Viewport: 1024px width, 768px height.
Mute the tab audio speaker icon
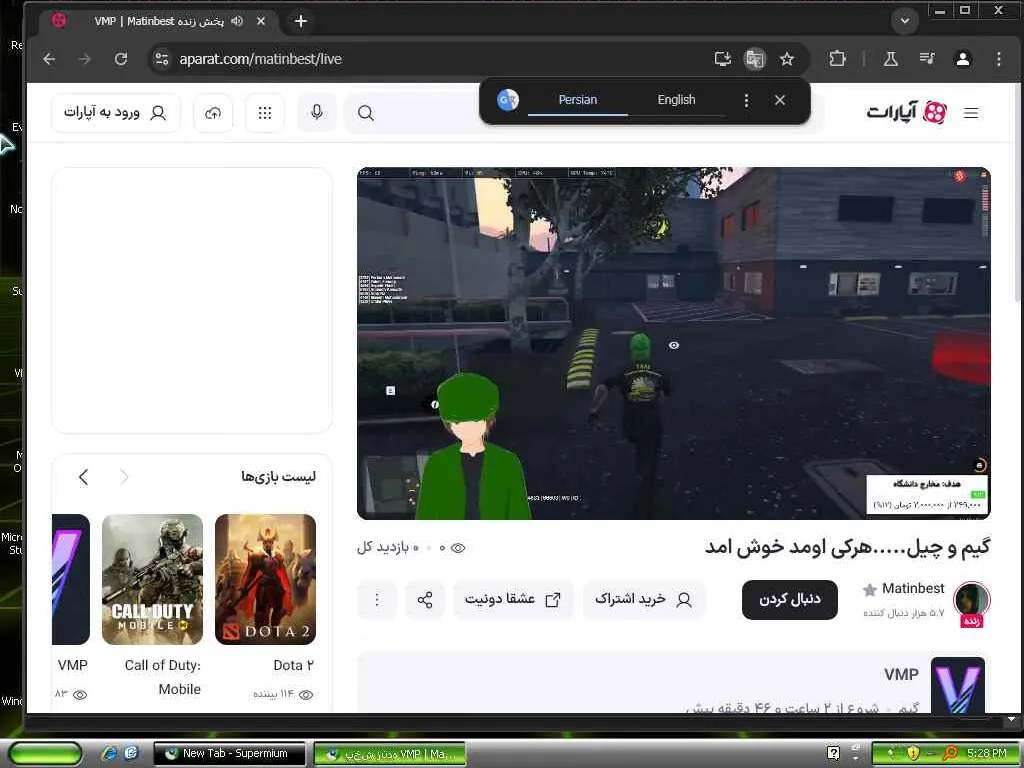[x=237, y=21]
